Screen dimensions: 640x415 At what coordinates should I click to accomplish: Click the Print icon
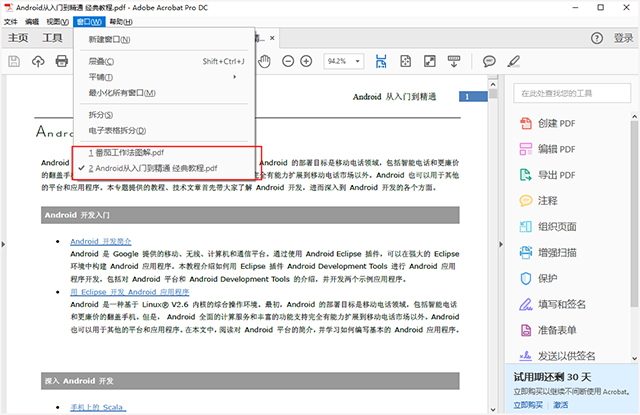(62, 62)
